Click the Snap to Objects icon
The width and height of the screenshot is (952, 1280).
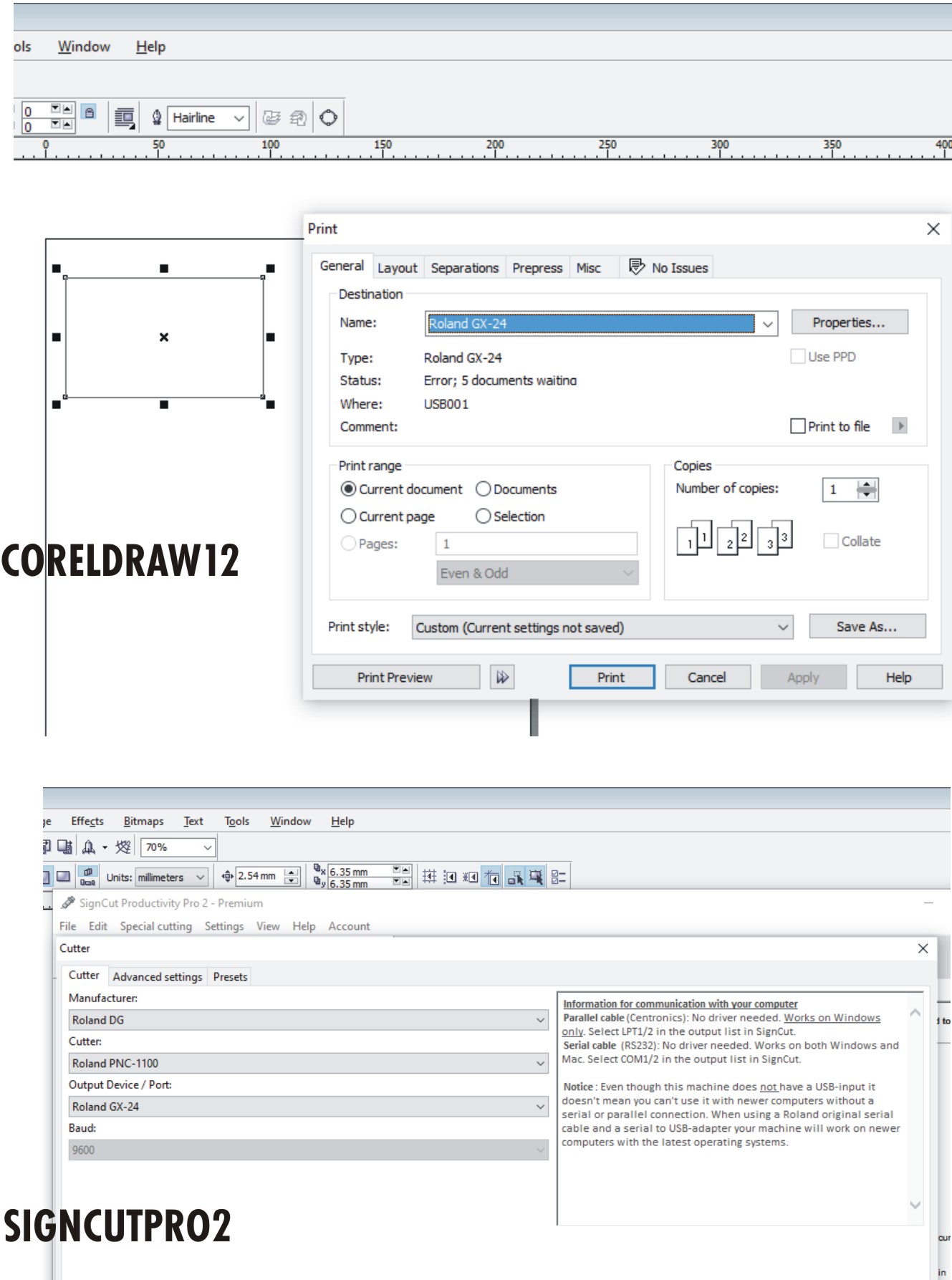click(x=471, y=876)
